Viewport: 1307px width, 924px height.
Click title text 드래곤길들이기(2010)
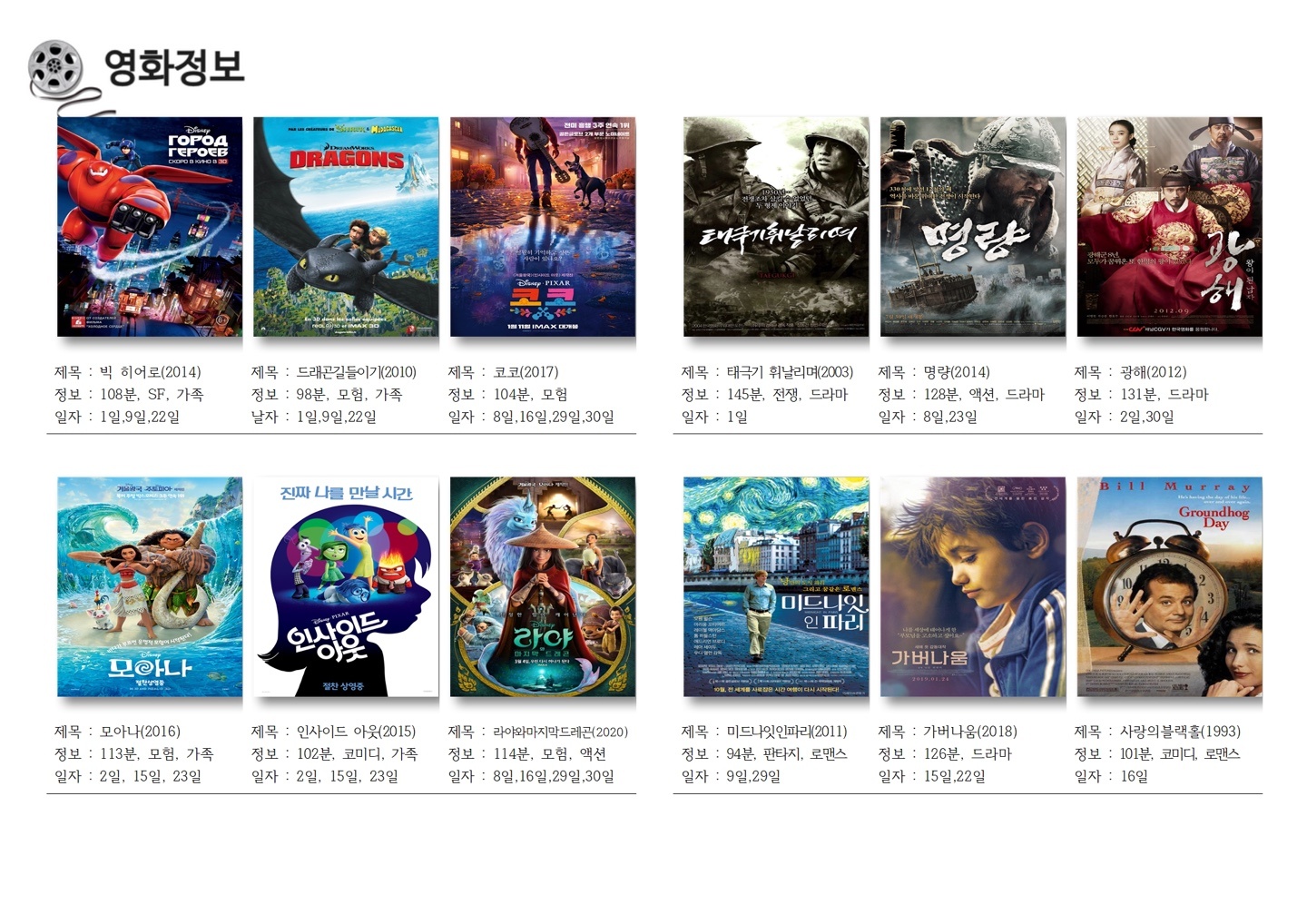[357, 372]
